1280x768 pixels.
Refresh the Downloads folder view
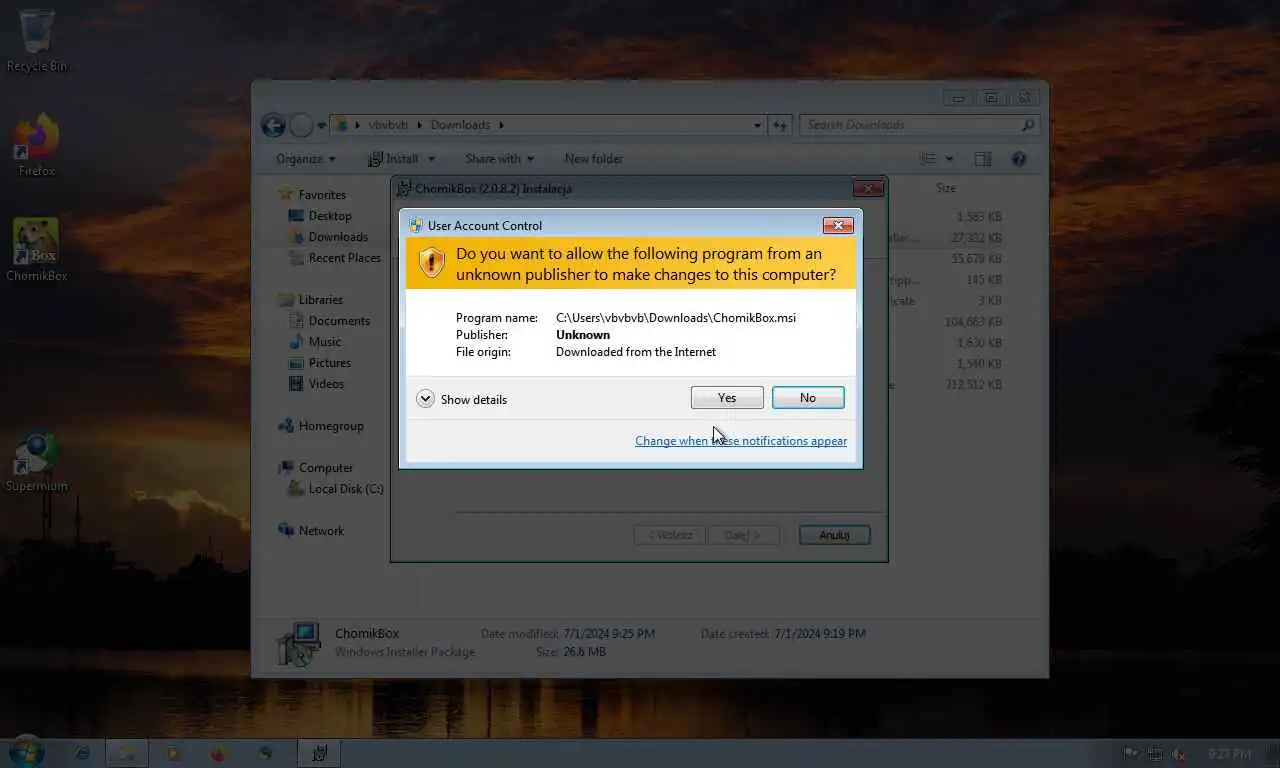point(780,125)
